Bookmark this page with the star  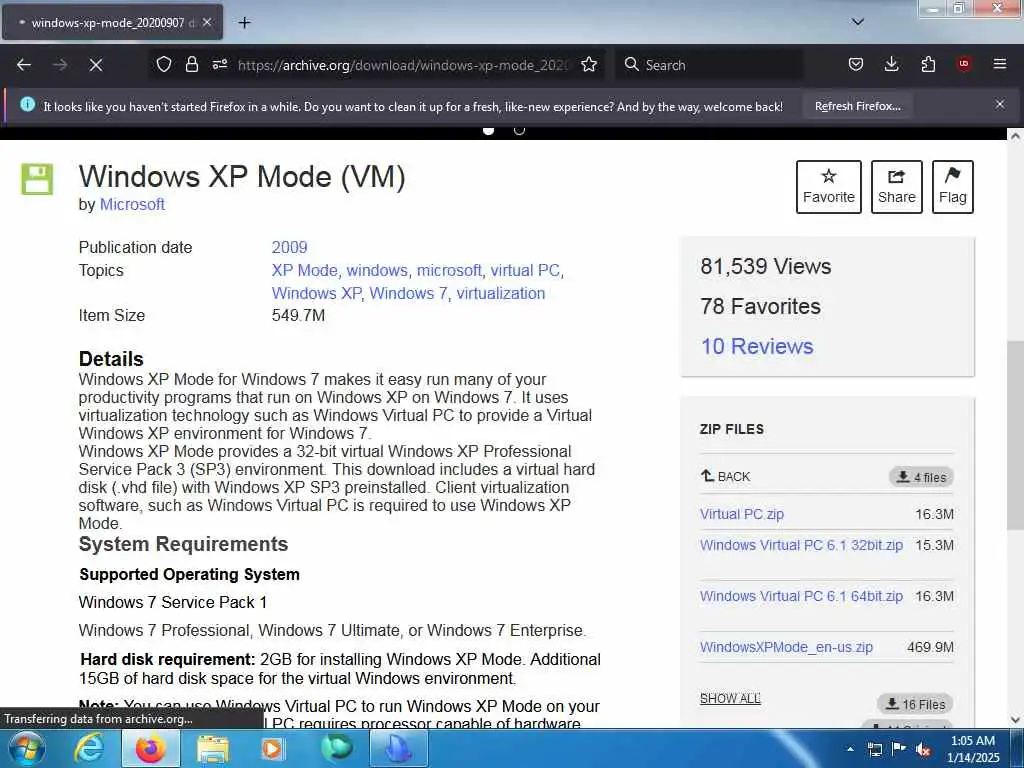tap(589, 65)
